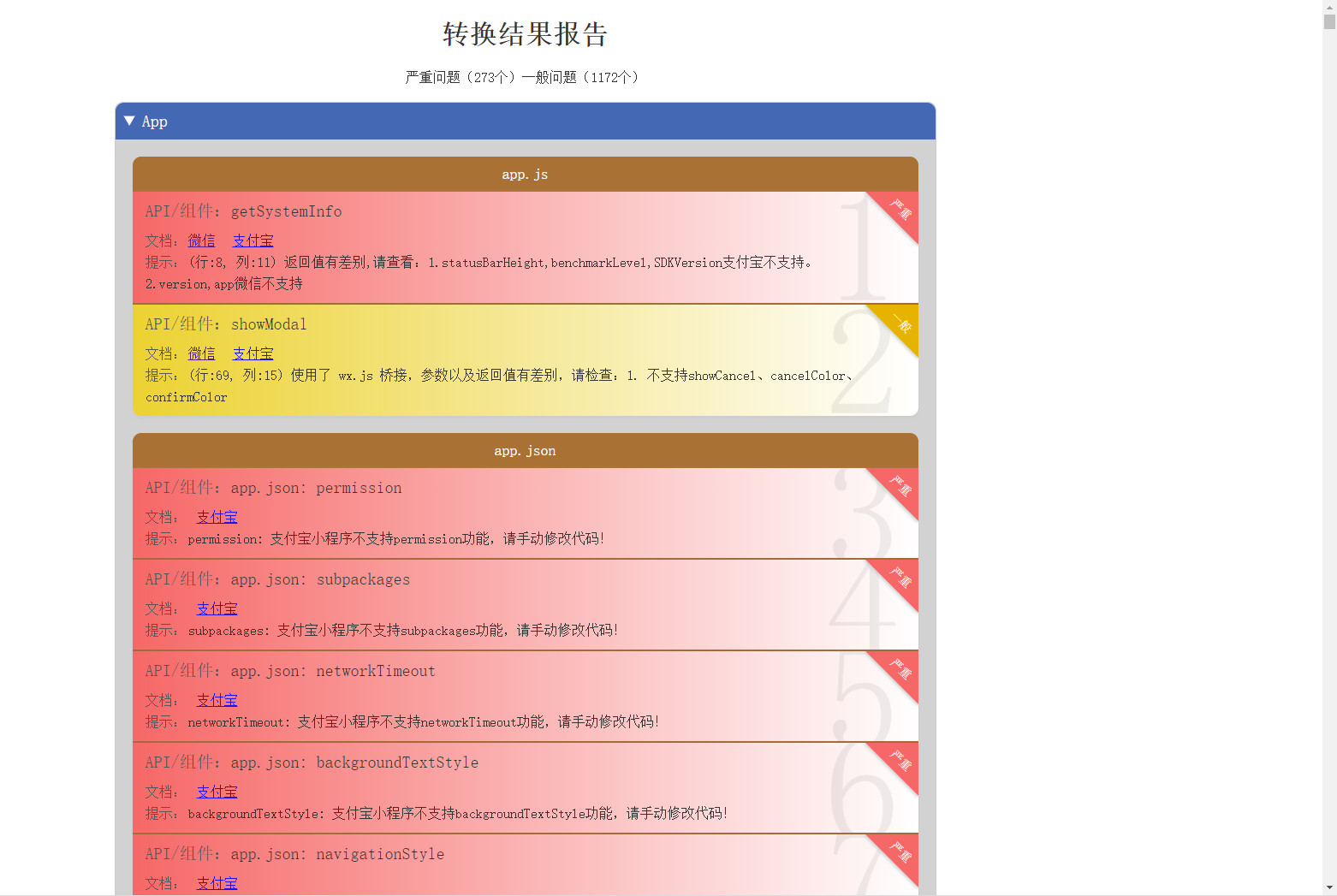
Task: Open 支付宝 doc link for getSystemInfo
Action: (x=253, y=240)
